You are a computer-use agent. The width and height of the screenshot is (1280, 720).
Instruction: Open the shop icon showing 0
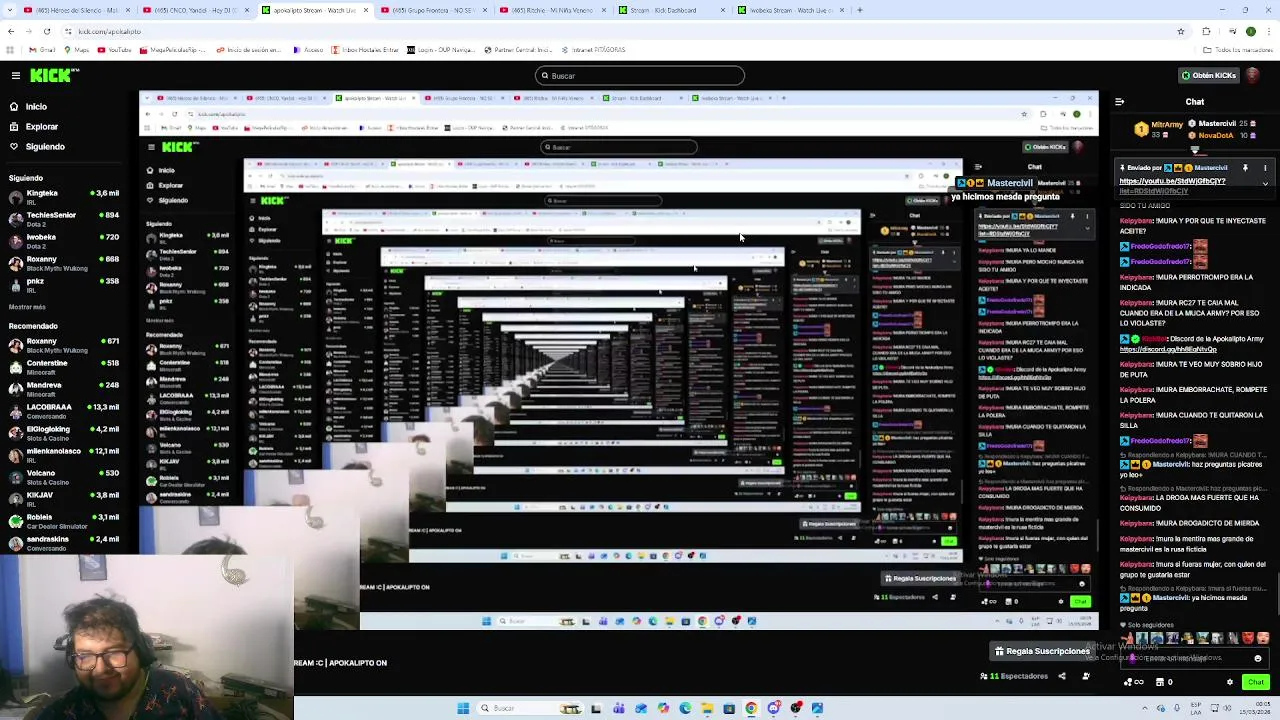[x=1164, y=683]
